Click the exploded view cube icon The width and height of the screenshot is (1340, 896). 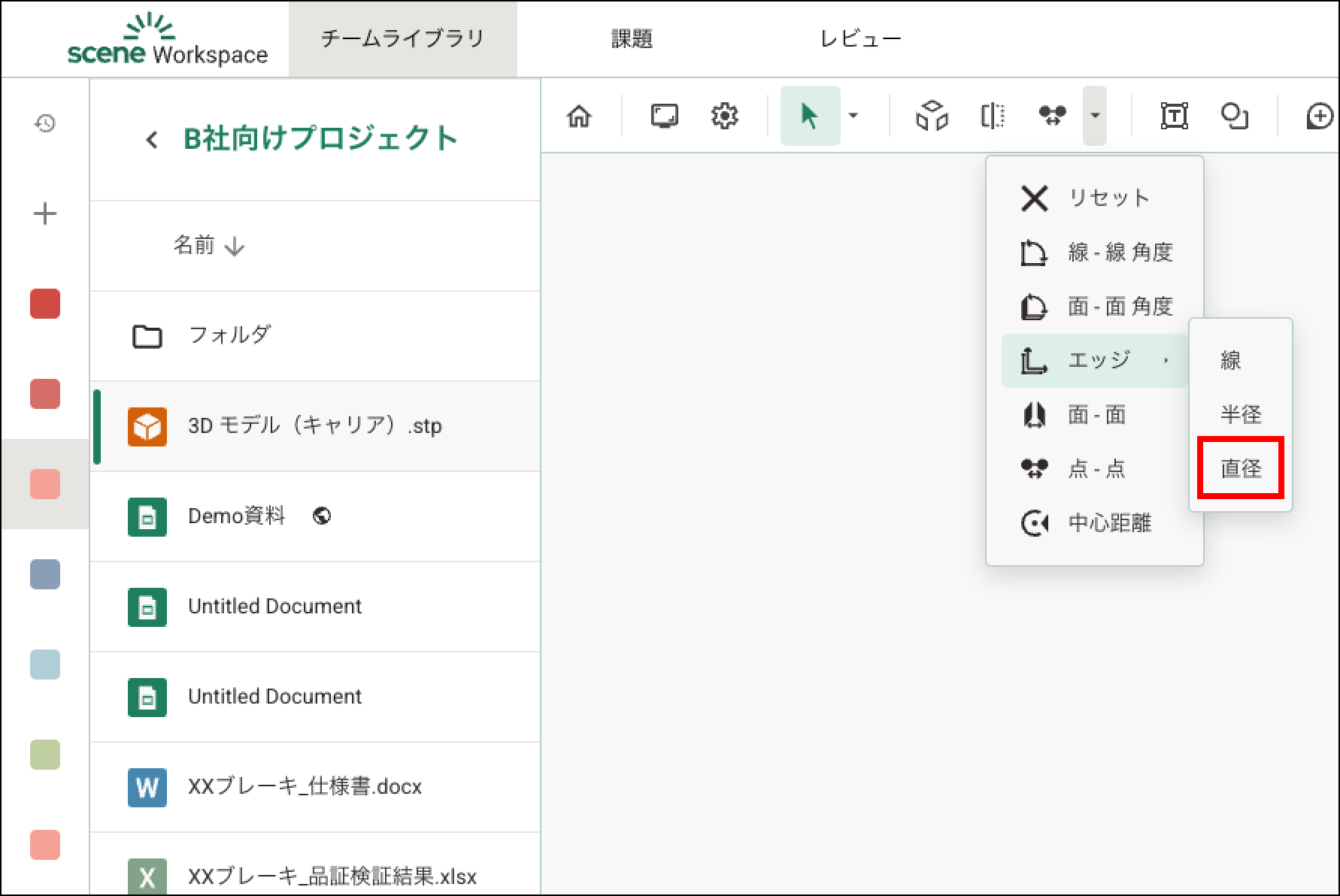[932, 117]
